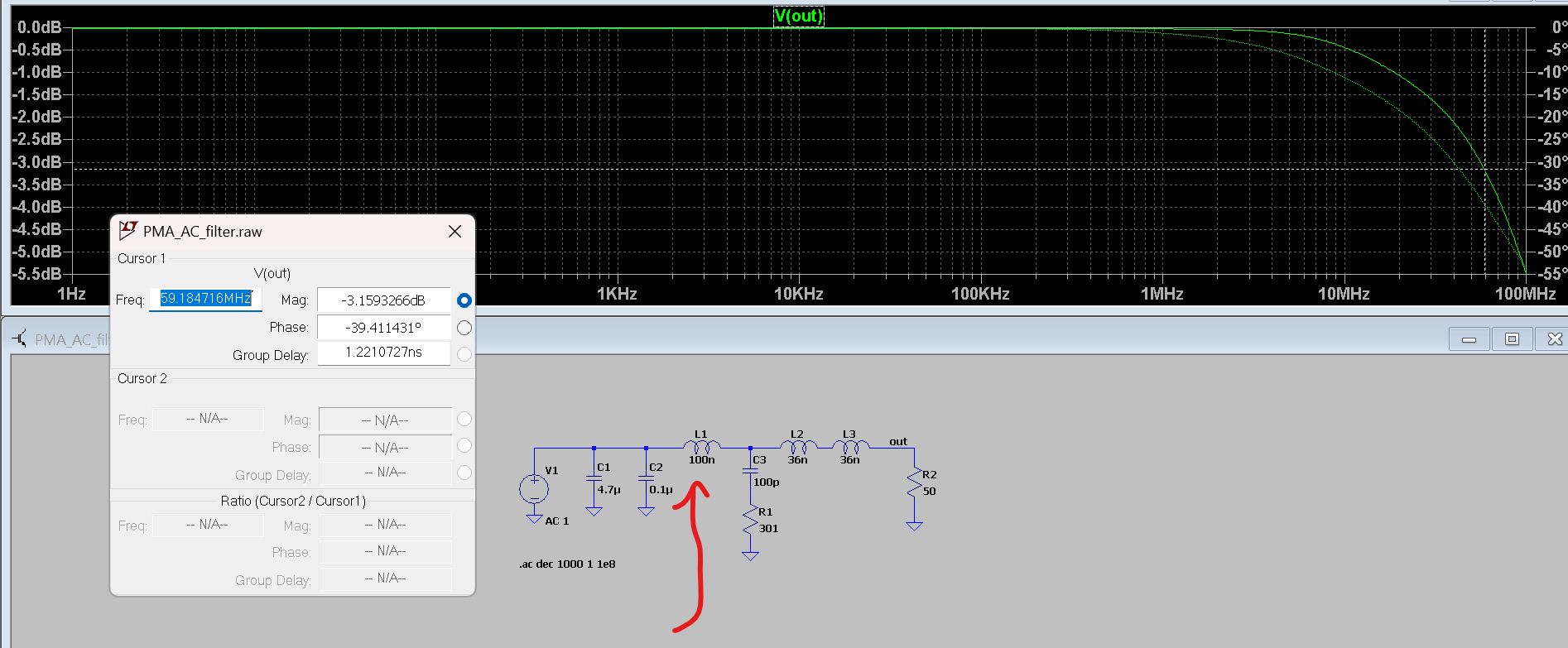This screenshot has width=1568, height=648.
Task: Click the 10MHz frequency axis label
Action: coord(1344,294)
